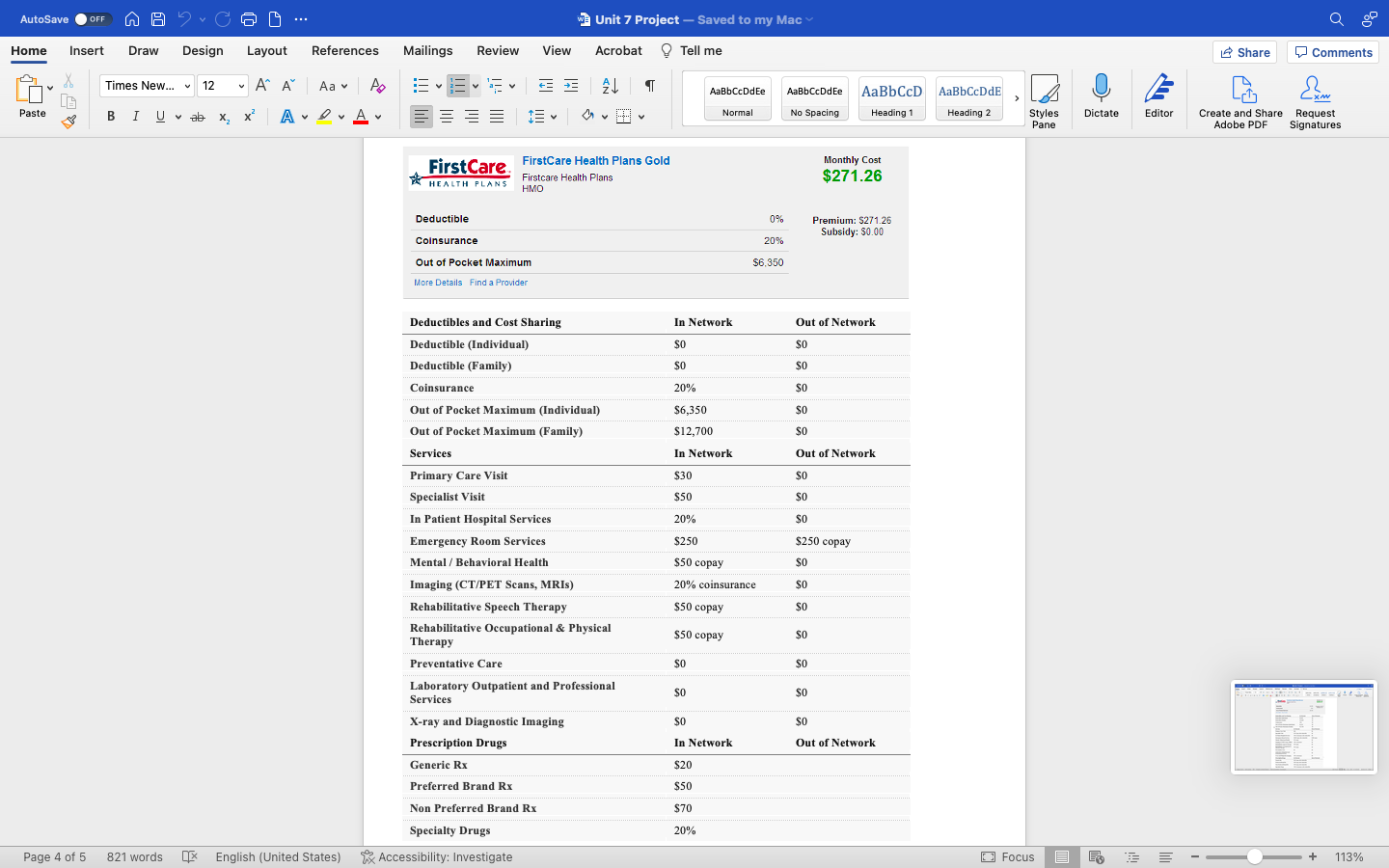Open the undo history dropdown arrow
The width and height of the screenshot is (1389, 868).
[x=203, y=19]
